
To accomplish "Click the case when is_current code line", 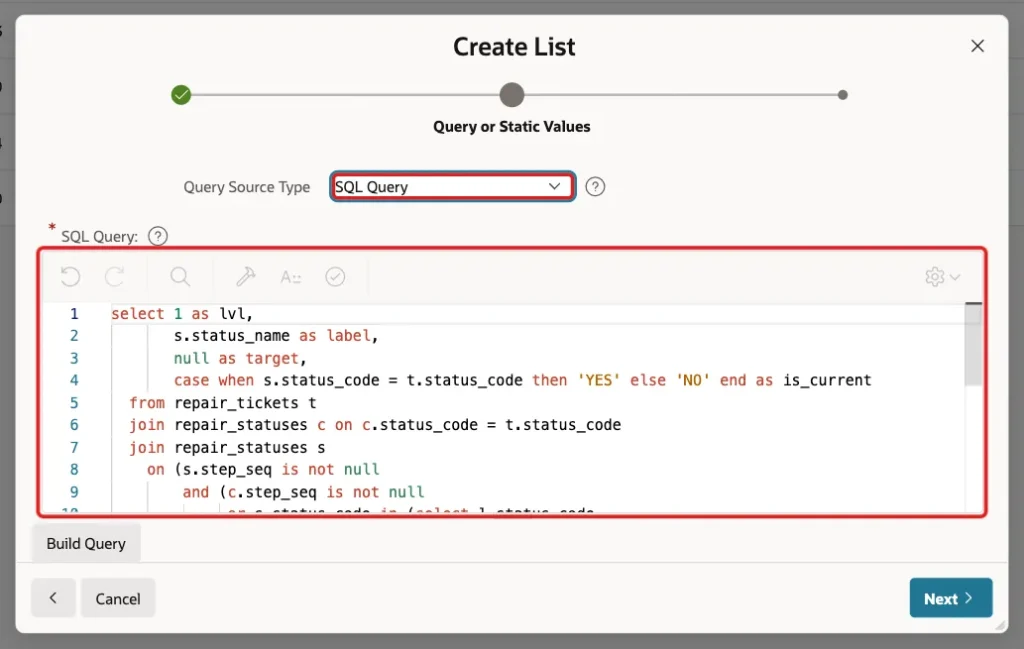I will click(522, 380).
